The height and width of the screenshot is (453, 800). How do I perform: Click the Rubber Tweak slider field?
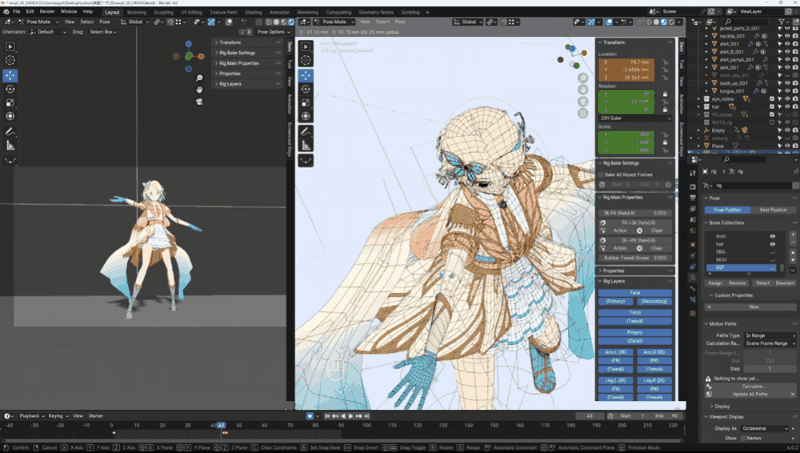pos(635,257)
